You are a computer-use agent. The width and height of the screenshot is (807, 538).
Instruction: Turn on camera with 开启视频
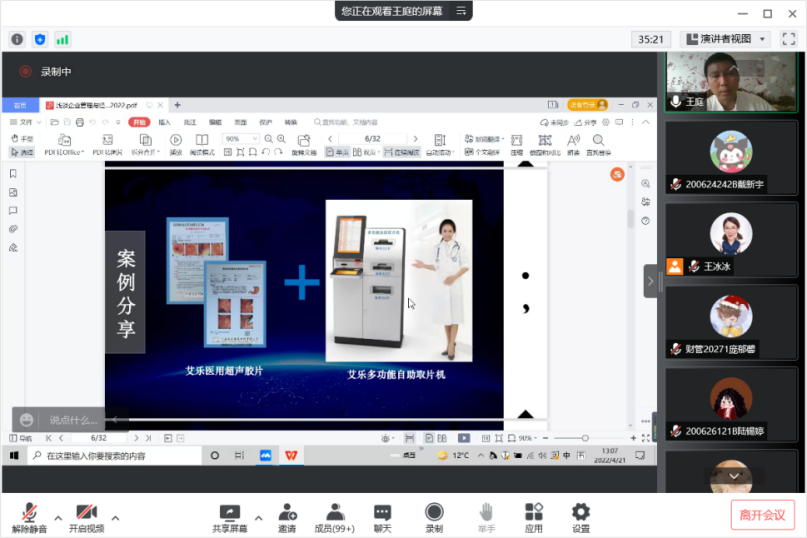coord(86,517)
